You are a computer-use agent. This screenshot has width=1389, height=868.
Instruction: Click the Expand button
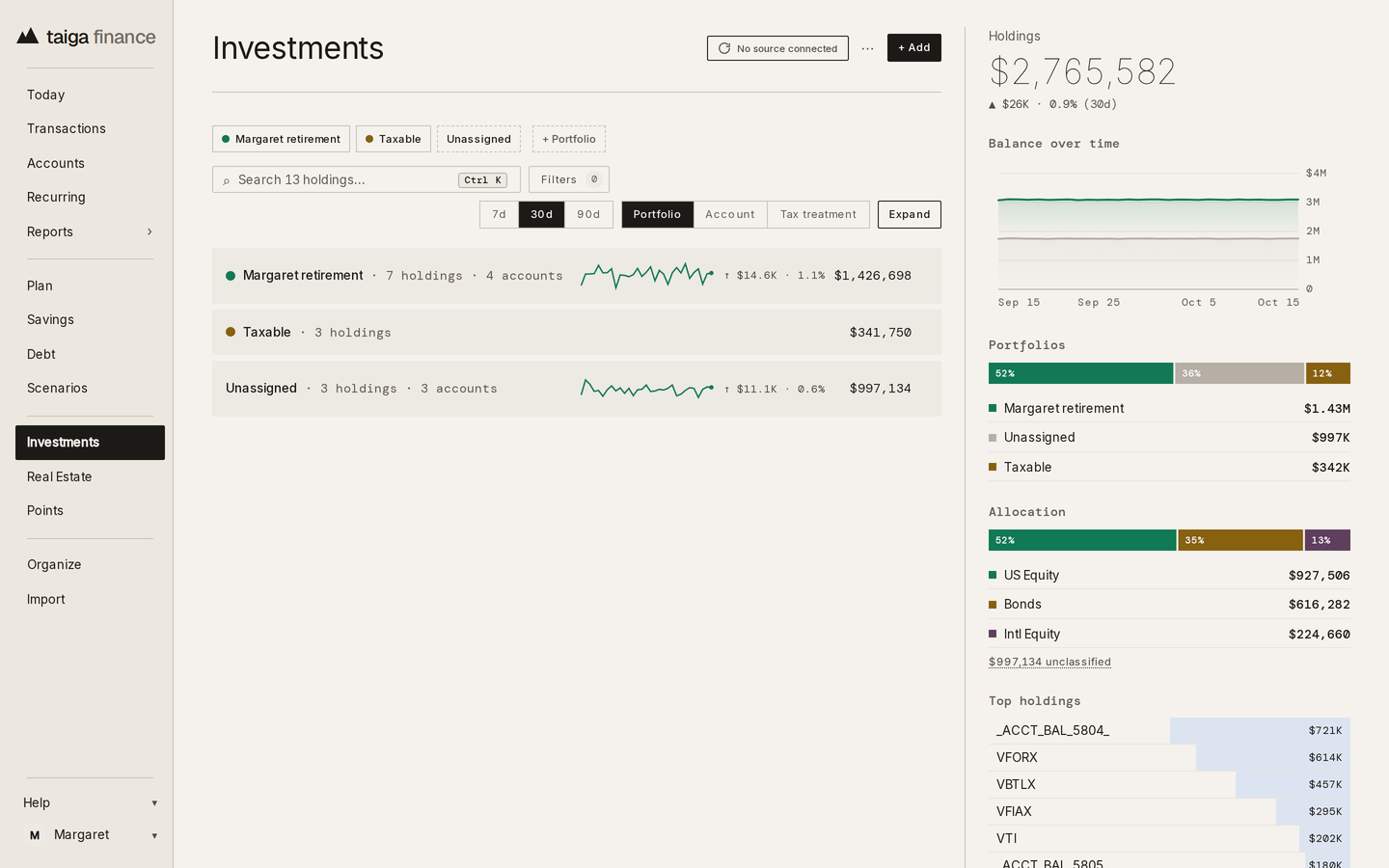(910, 214)
